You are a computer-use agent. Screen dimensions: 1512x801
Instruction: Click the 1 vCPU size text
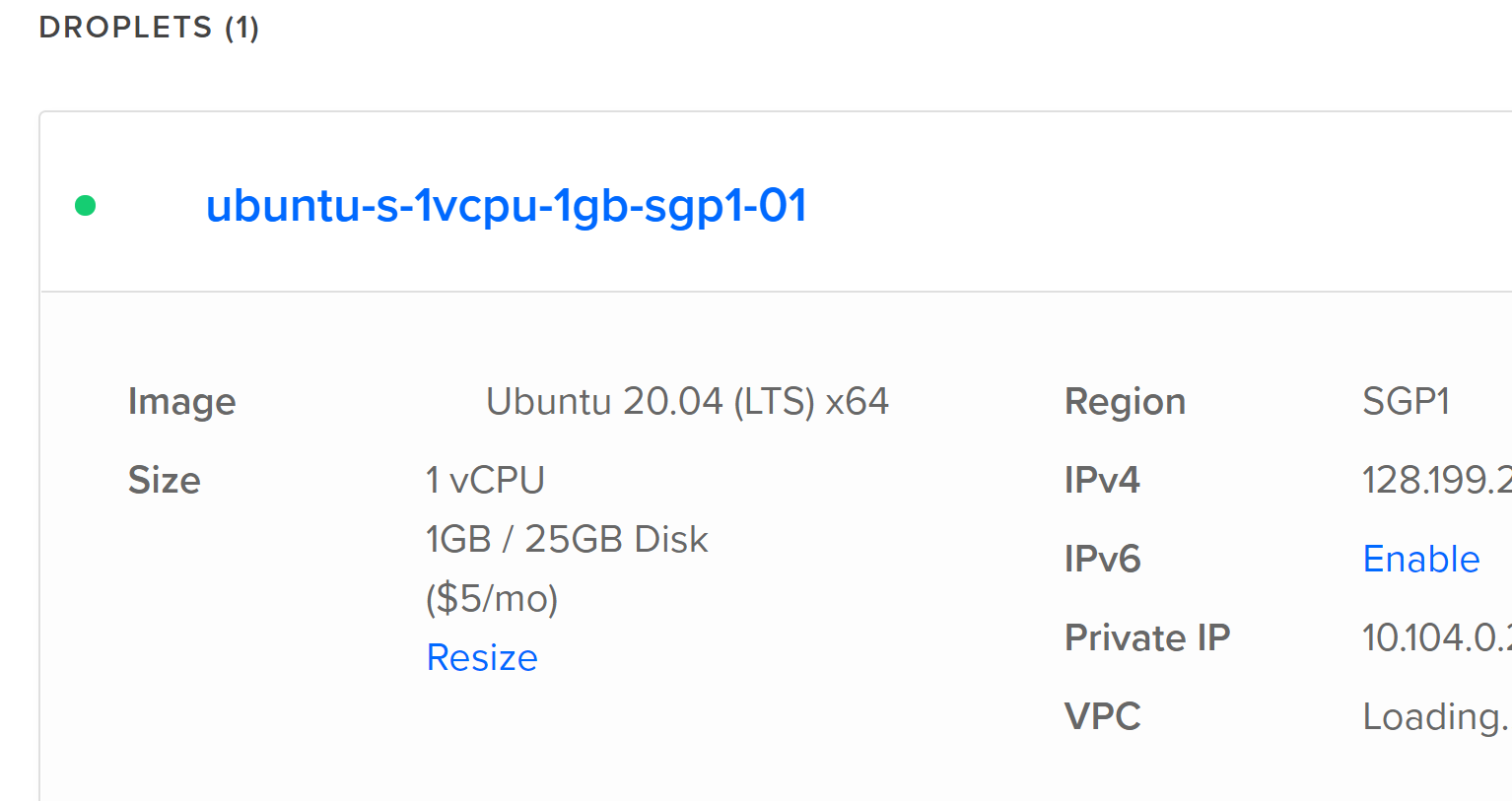[485, 481]
